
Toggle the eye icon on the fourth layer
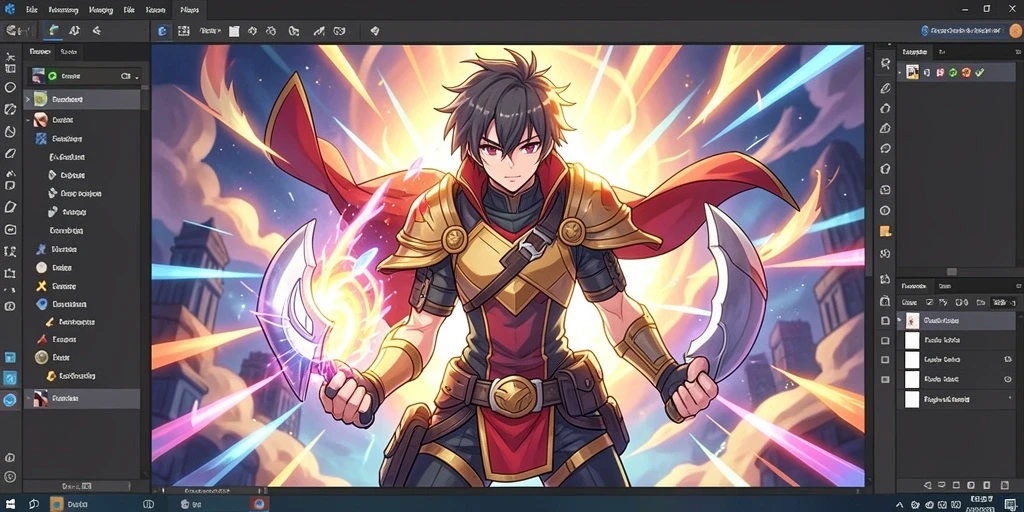[1007, 379]
